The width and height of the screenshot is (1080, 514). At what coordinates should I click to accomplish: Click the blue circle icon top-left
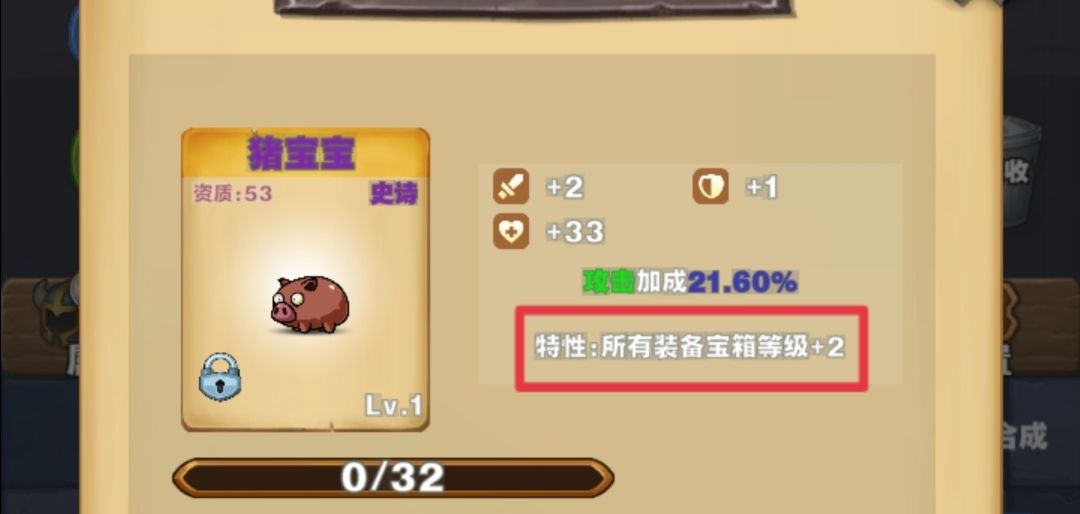(x=74, y=32)
